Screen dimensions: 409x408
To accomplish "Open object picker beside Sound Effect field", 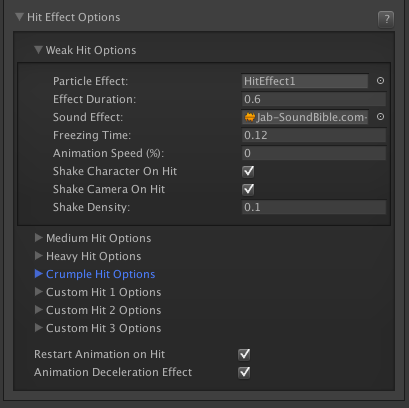I will pyautogui.click(x=380, y=117).
